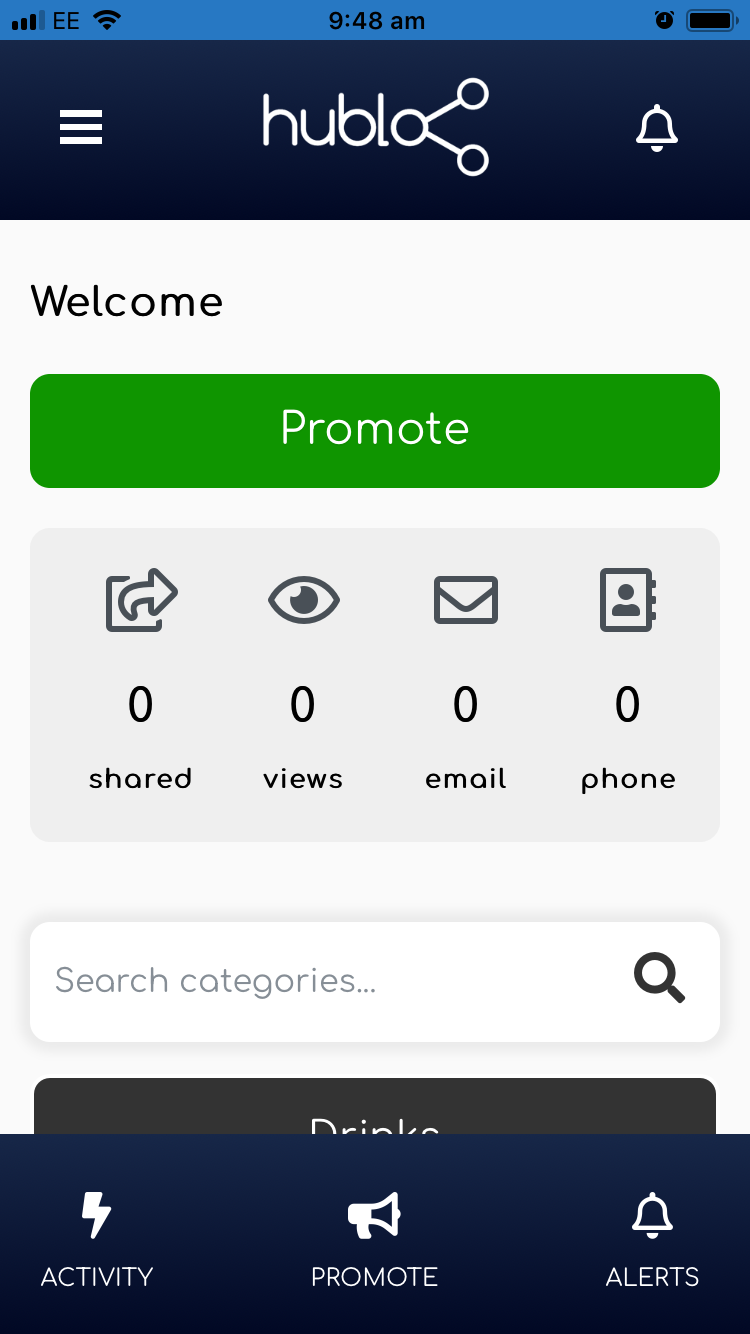The image size is (750, 1334).
Task: Tap the megaphone Promote icon
Action: [x=374, y=1216]
